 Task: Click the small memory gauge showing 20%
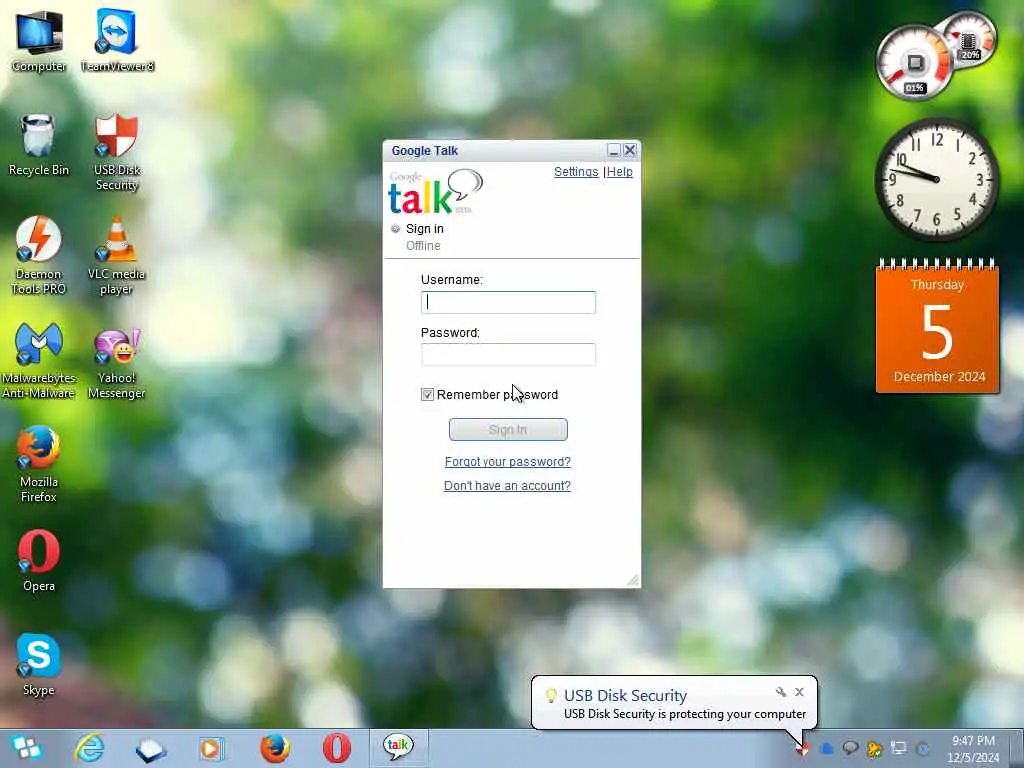click(x=969, y=40)
